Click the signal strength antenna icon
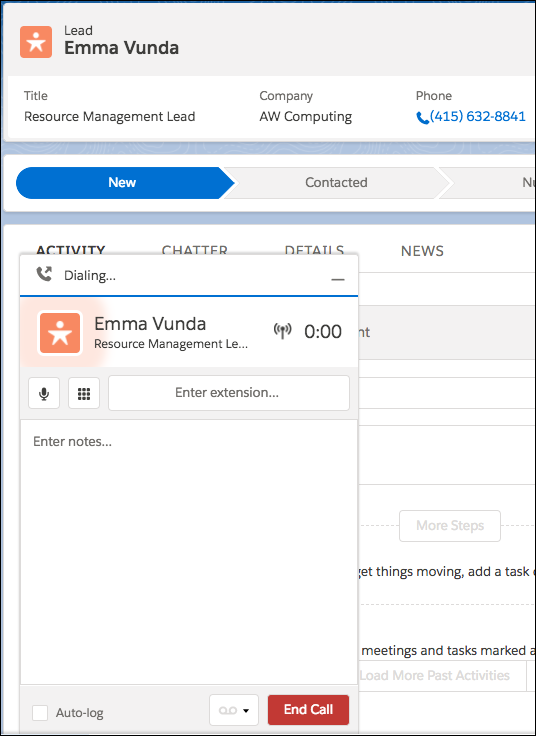 pos(283,331)
